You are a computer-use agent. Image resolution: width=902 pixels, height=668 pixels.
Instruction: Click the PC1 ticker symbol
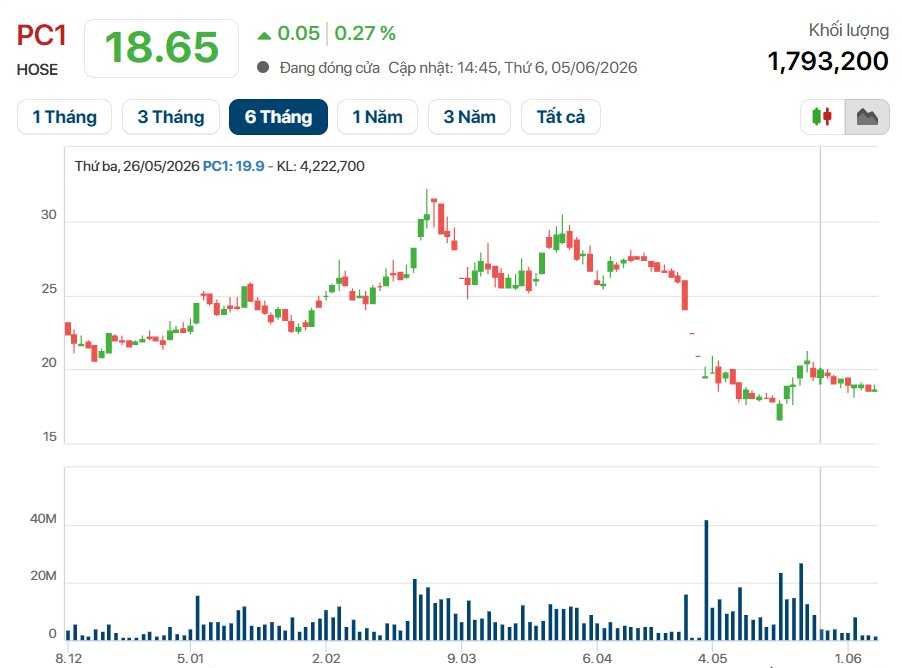(41, 36)
